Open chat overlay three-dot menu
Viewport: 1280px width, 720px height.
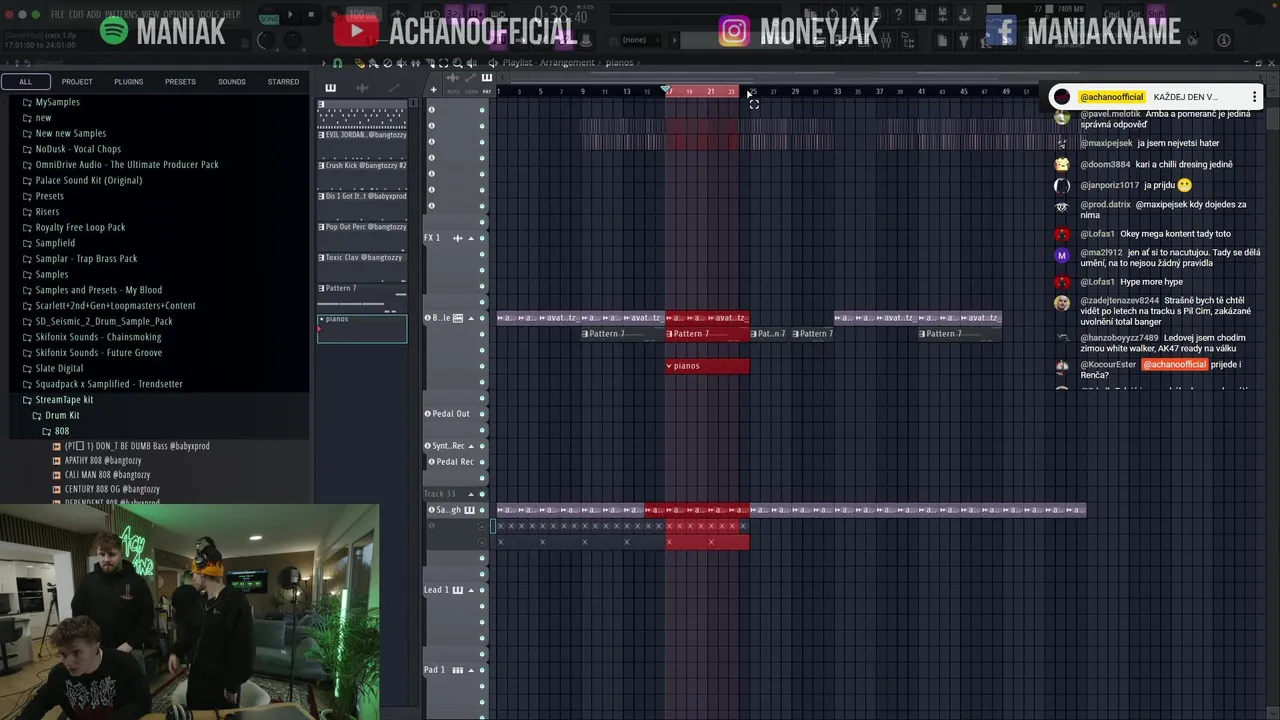coord(1254,97)
